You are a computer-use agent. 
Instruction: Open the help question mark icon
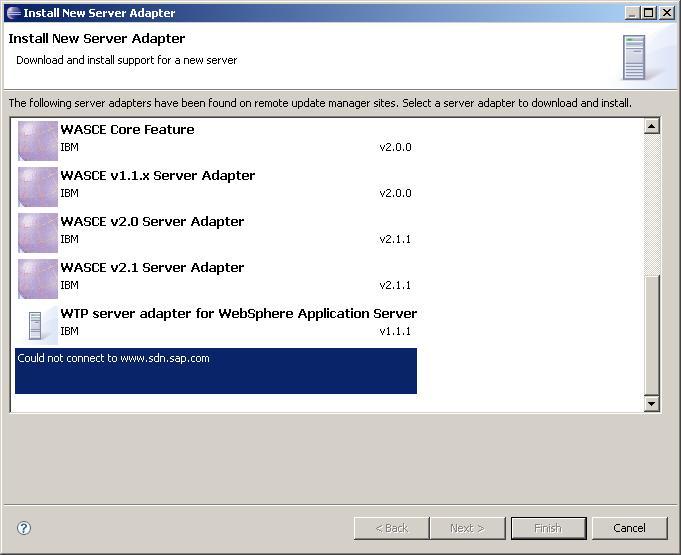[x=24, y=528]
